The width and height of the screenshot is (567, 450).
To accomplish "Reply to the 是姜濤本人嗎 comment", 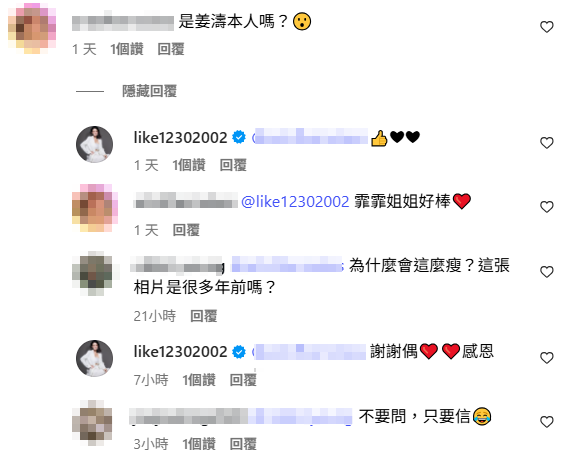I will click(x=171, y=49).
